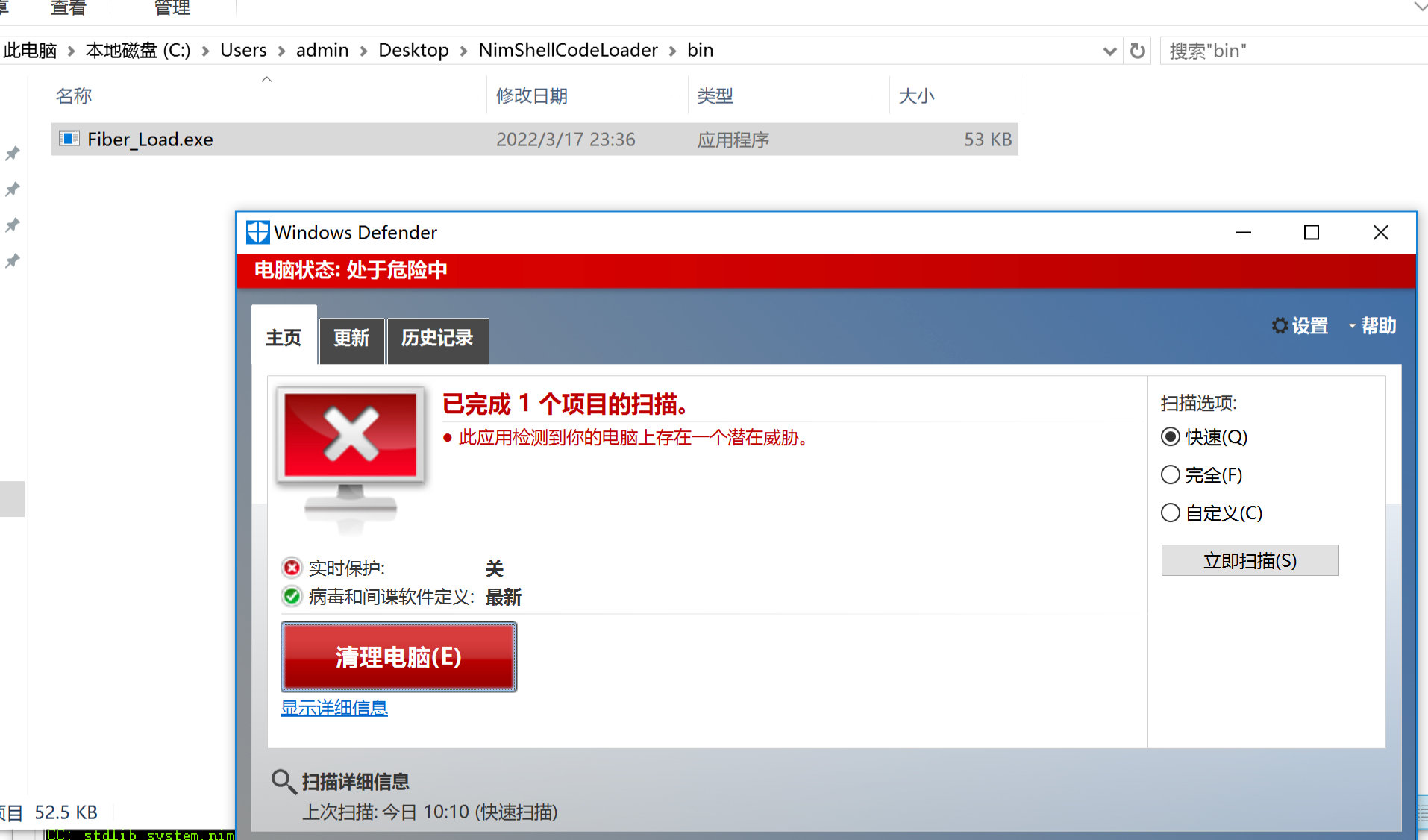Open the 管理 ribbon tab in Explorer
Viewport: 1428px width, 840px height.
[172, 8]
